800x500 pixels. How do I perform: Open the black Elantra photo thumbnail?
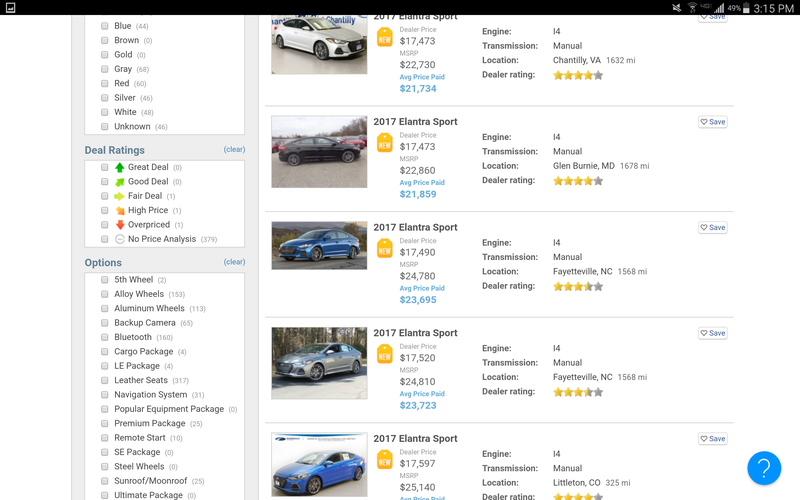coord(319,152)
